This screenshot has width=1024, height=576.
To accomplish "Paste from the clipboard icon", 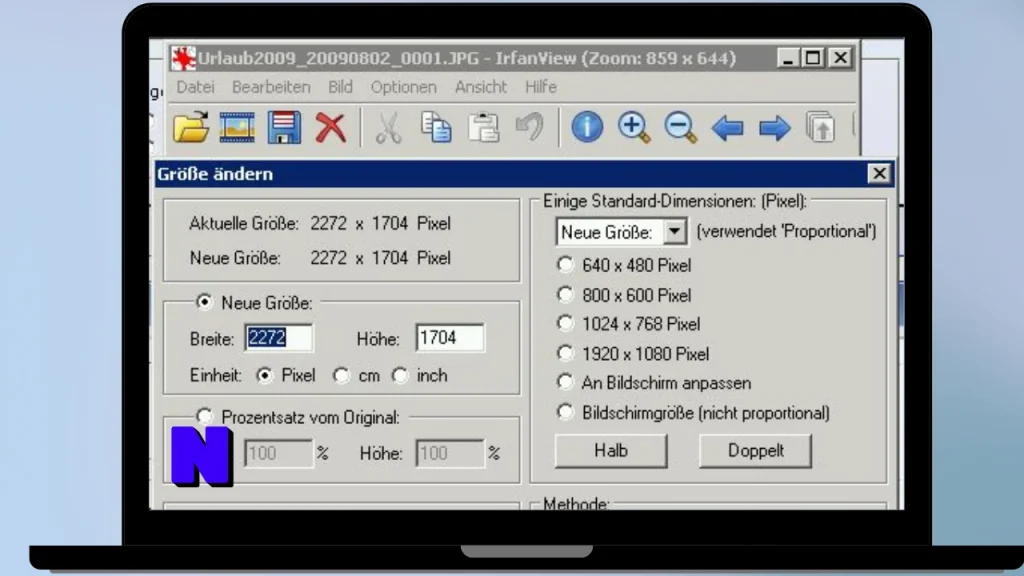I will (x=483, y=127).
